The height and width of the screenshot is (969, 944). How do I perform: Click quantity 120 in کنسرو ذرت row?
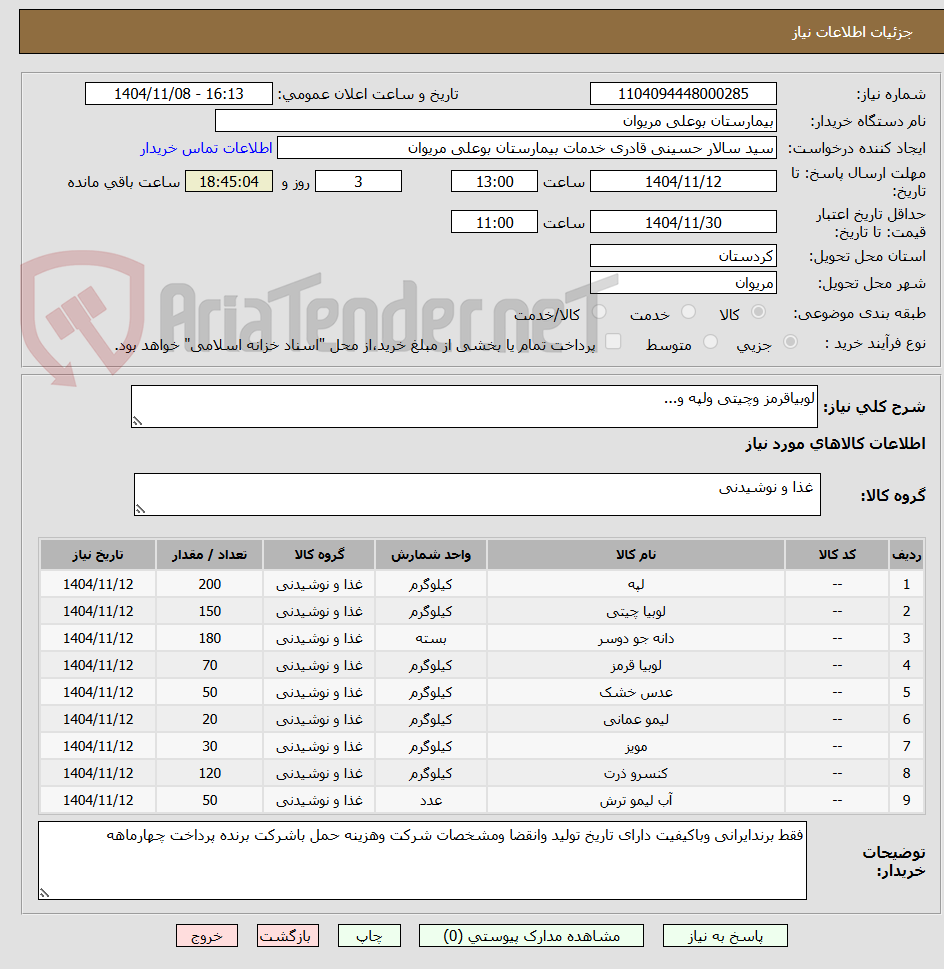pyautogui.click(x=209, y=773)
